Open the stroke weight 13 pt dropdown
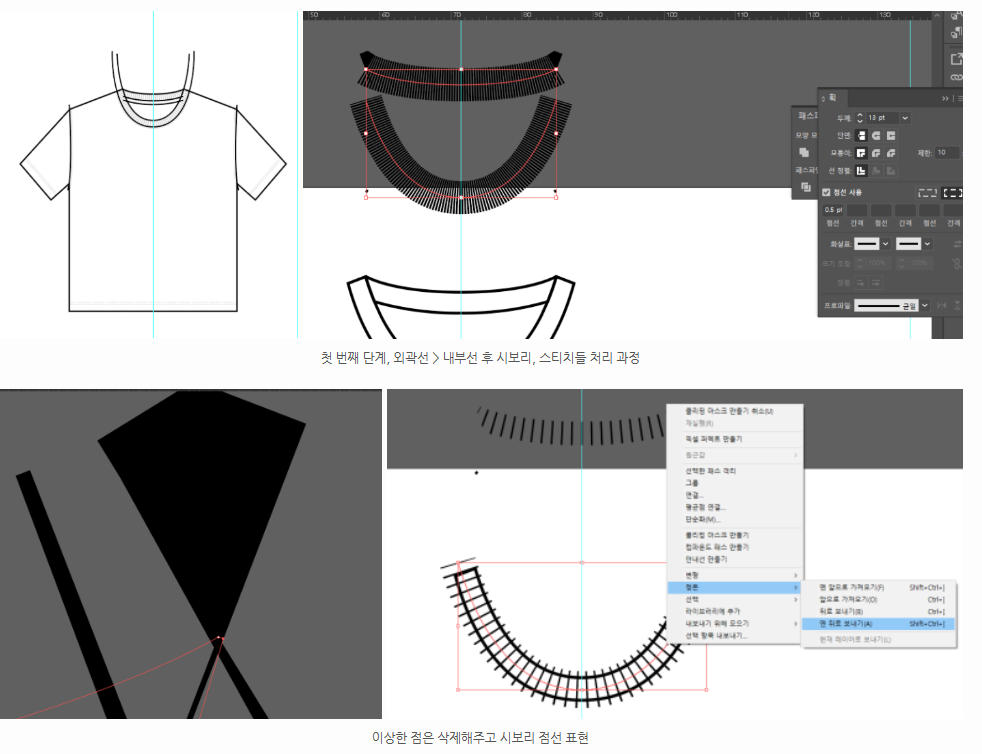Screen dimensions: 982x754 (x=905, y=118)
